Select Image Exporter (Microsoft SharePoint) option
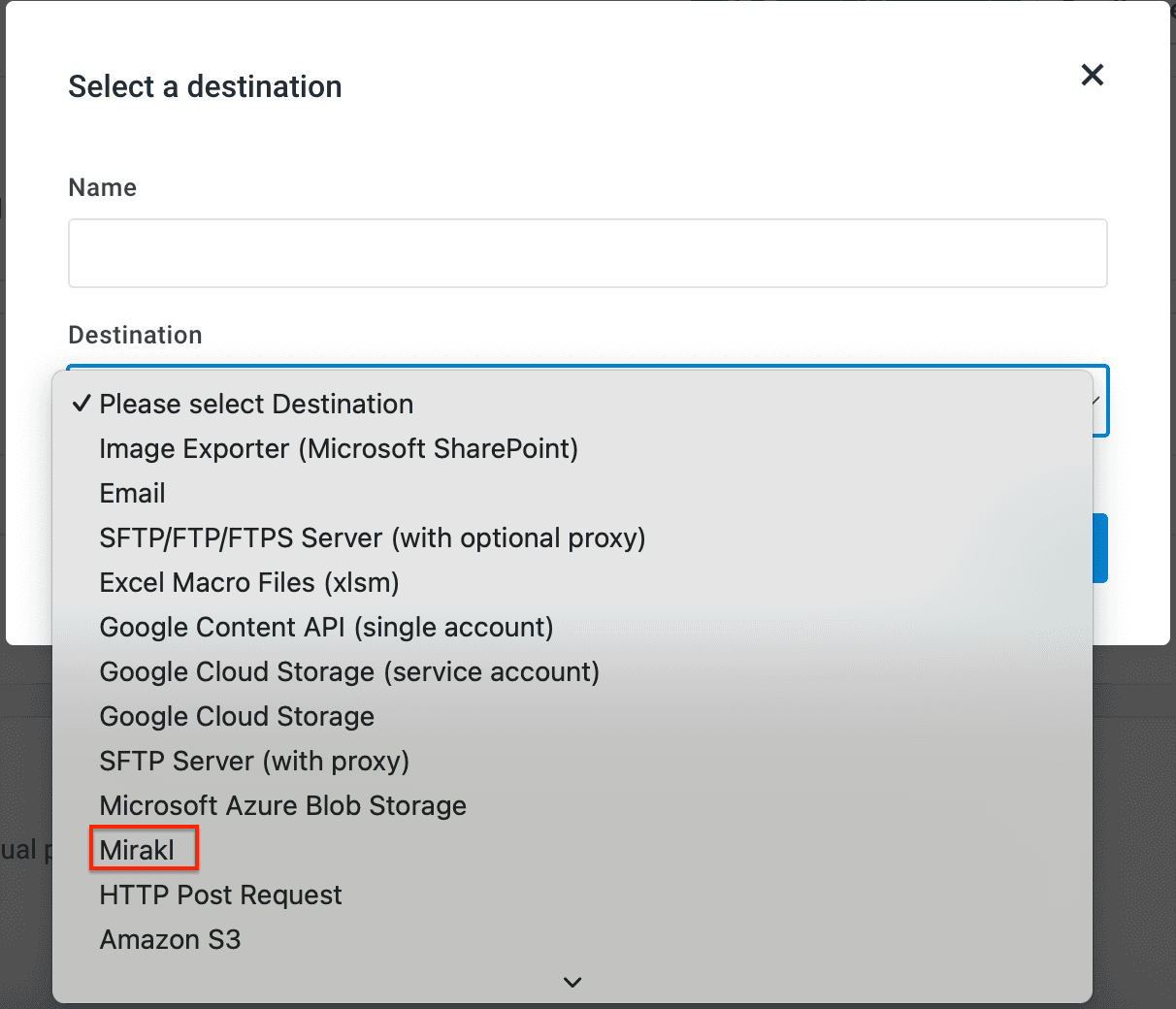 (x=339, y=448)
